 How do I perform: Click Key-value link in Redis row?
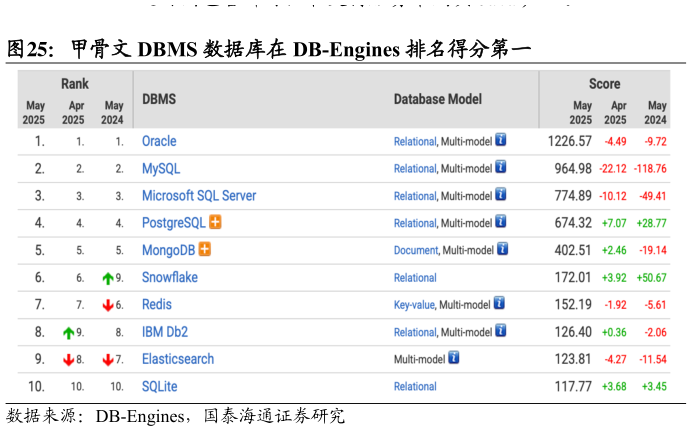414,305
